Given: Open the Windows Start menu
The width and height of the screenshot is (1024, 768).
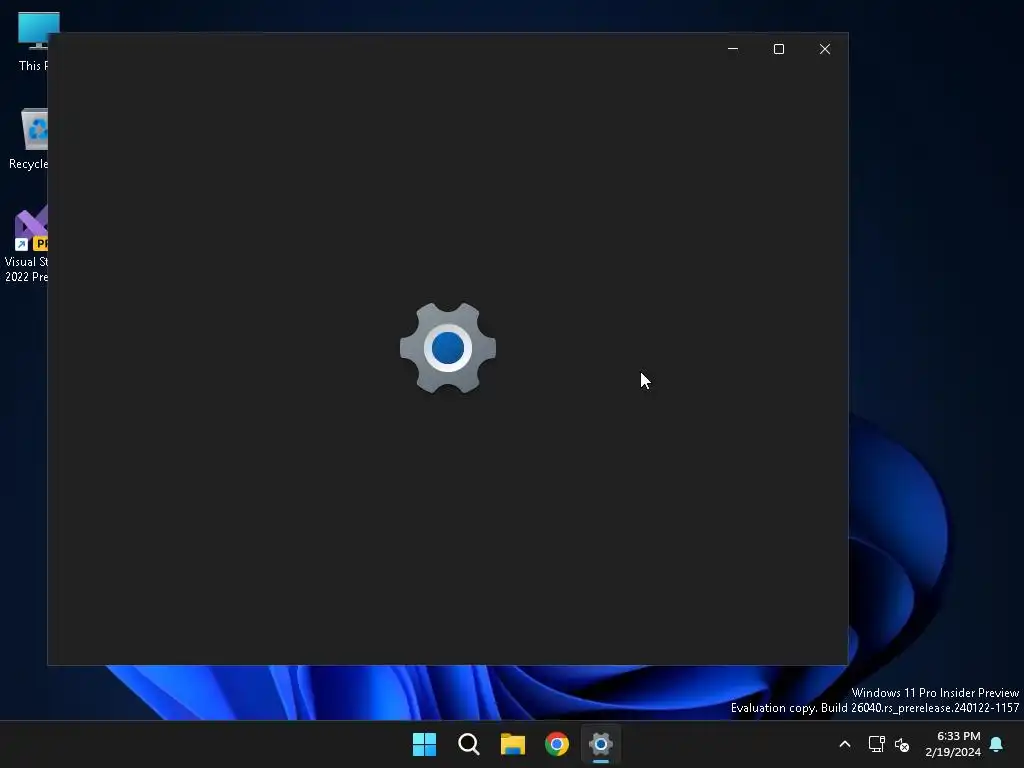Looking at the screenshot, I should 424,744.
